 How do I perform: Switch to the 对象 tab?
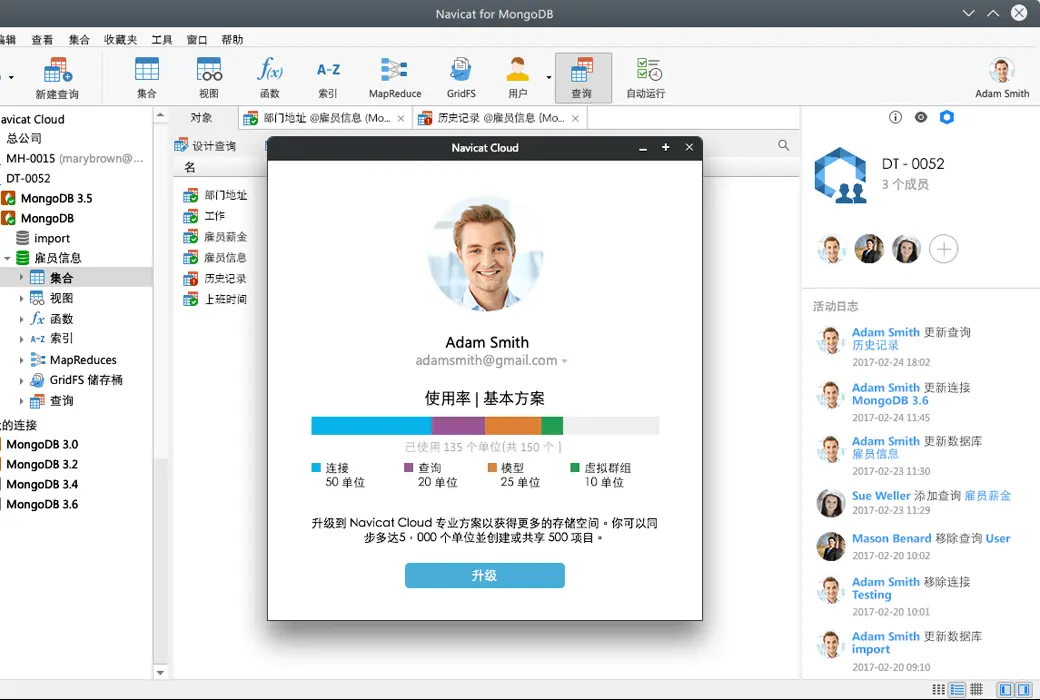click(x=202, y=117)
